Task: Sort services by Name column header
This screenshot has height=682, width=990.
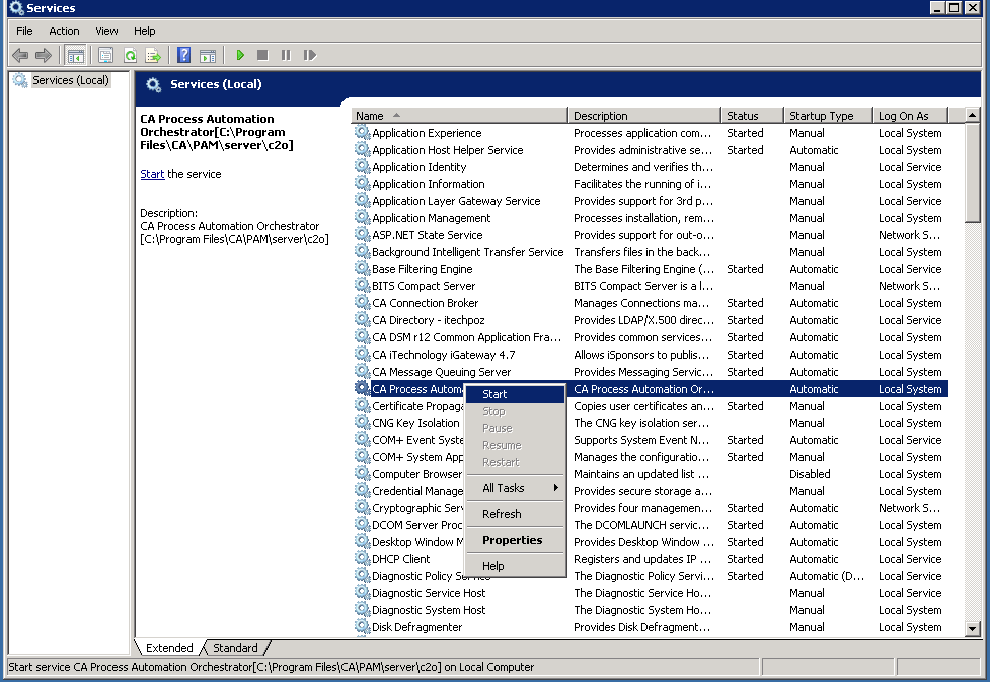Action: (370, 116)
